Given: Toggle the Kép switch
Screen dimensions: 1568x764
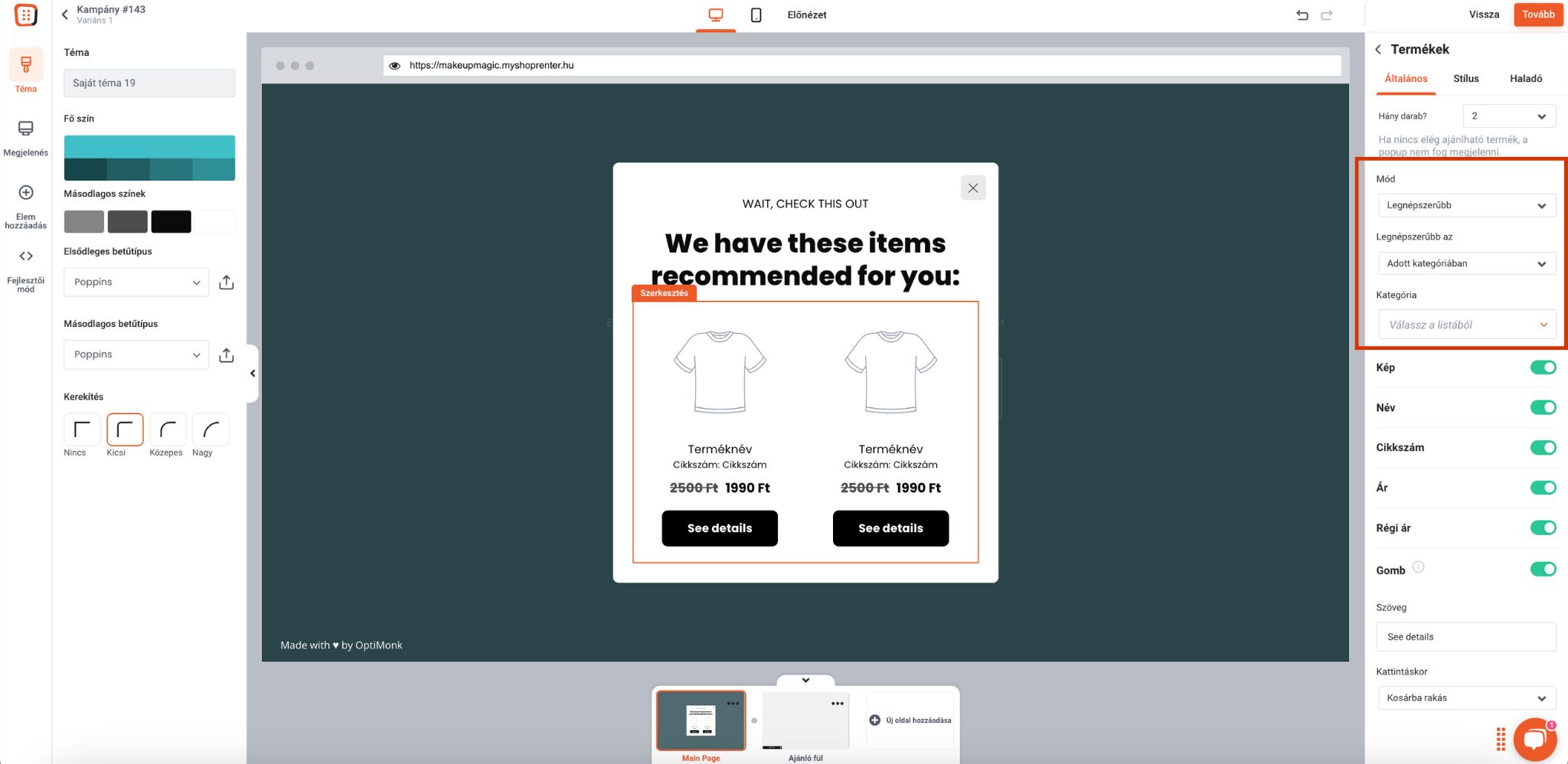Looking at the screenshot, I should 1543,367.
